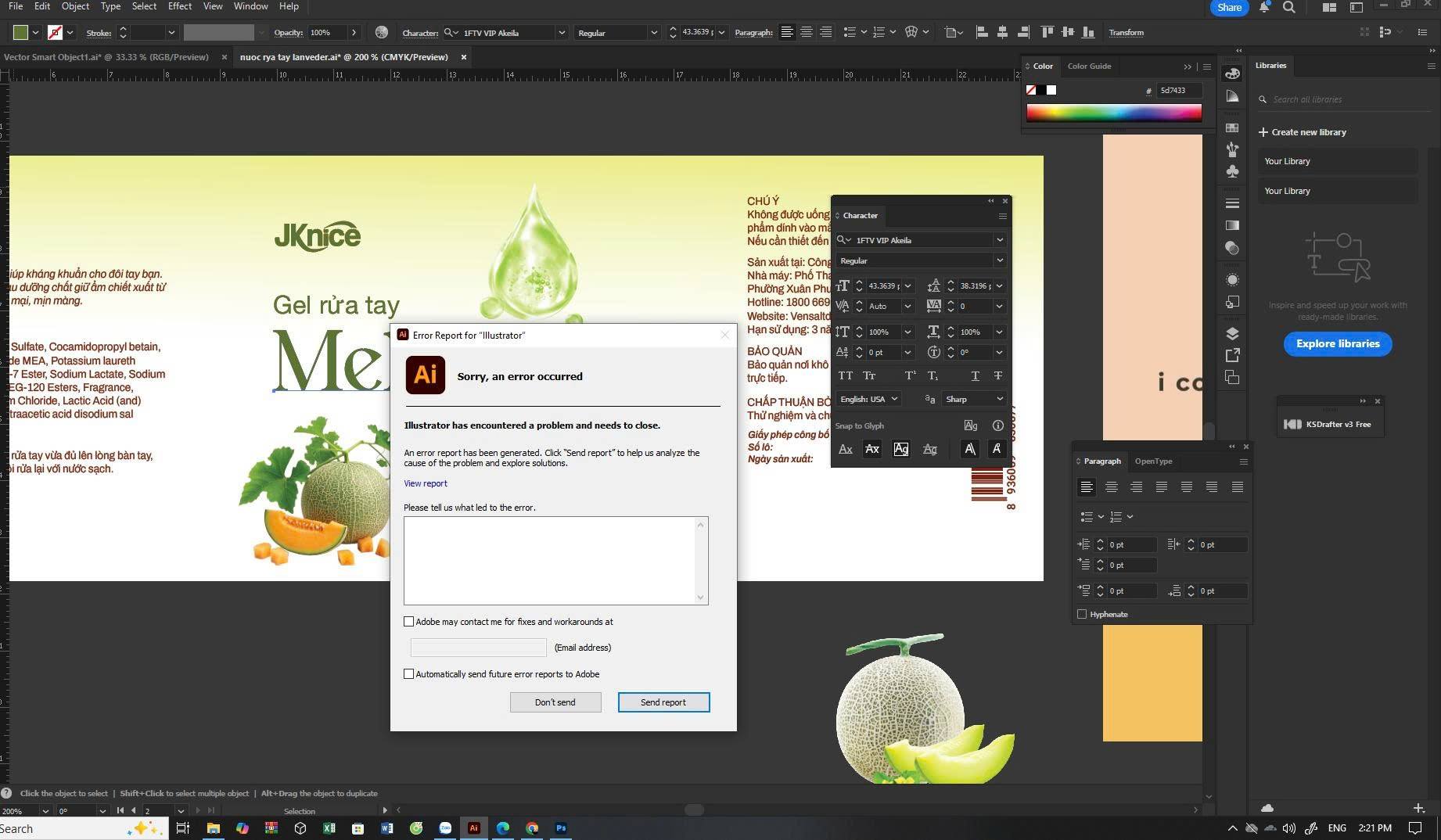Switch to OpenType tab
Viewport: 1441px width, 840px height.
tap(1153, 461)
